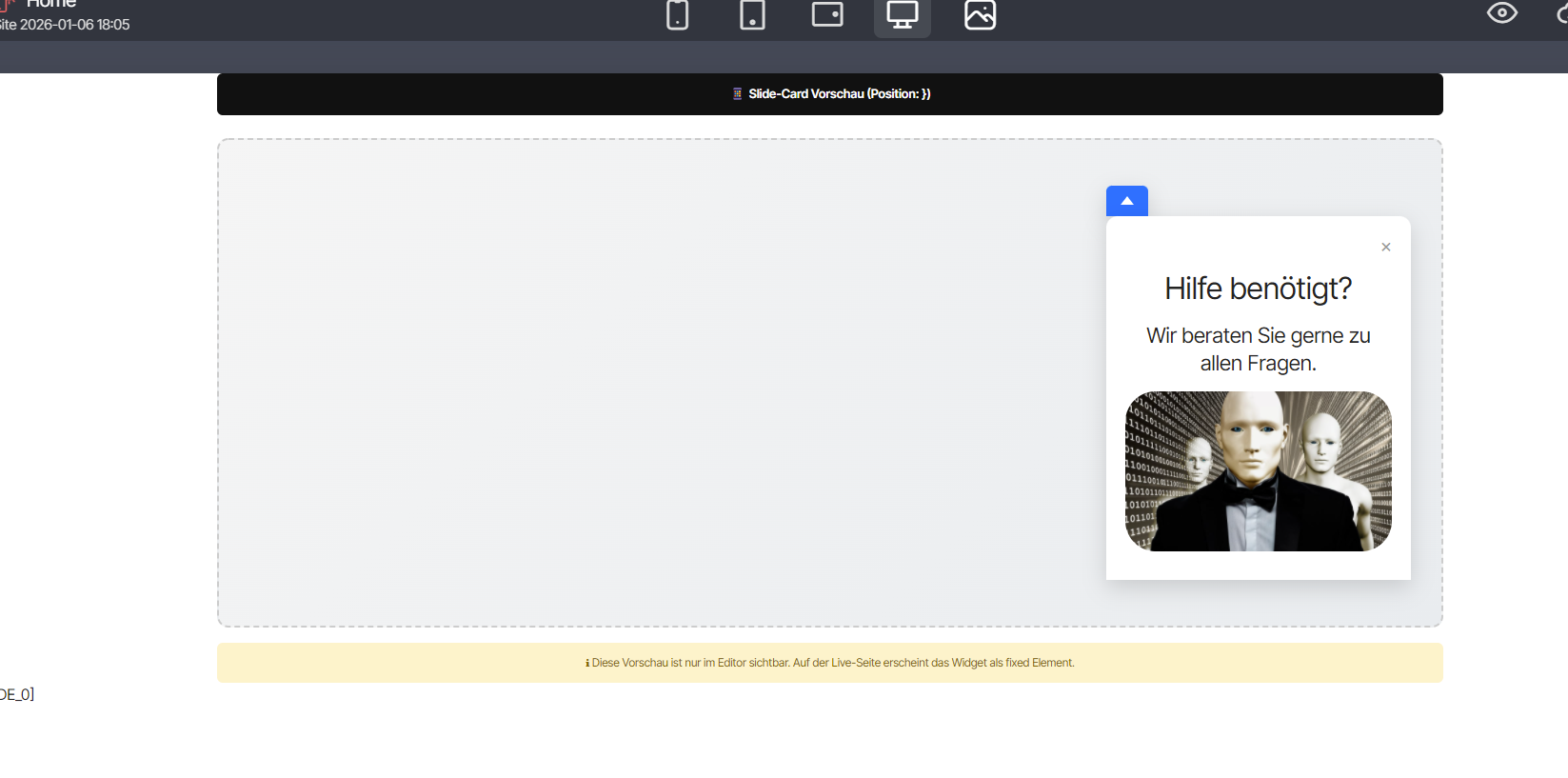Click the small icon before Slide-Card Vorschau
1568x778 pixels.
[737, 94]
